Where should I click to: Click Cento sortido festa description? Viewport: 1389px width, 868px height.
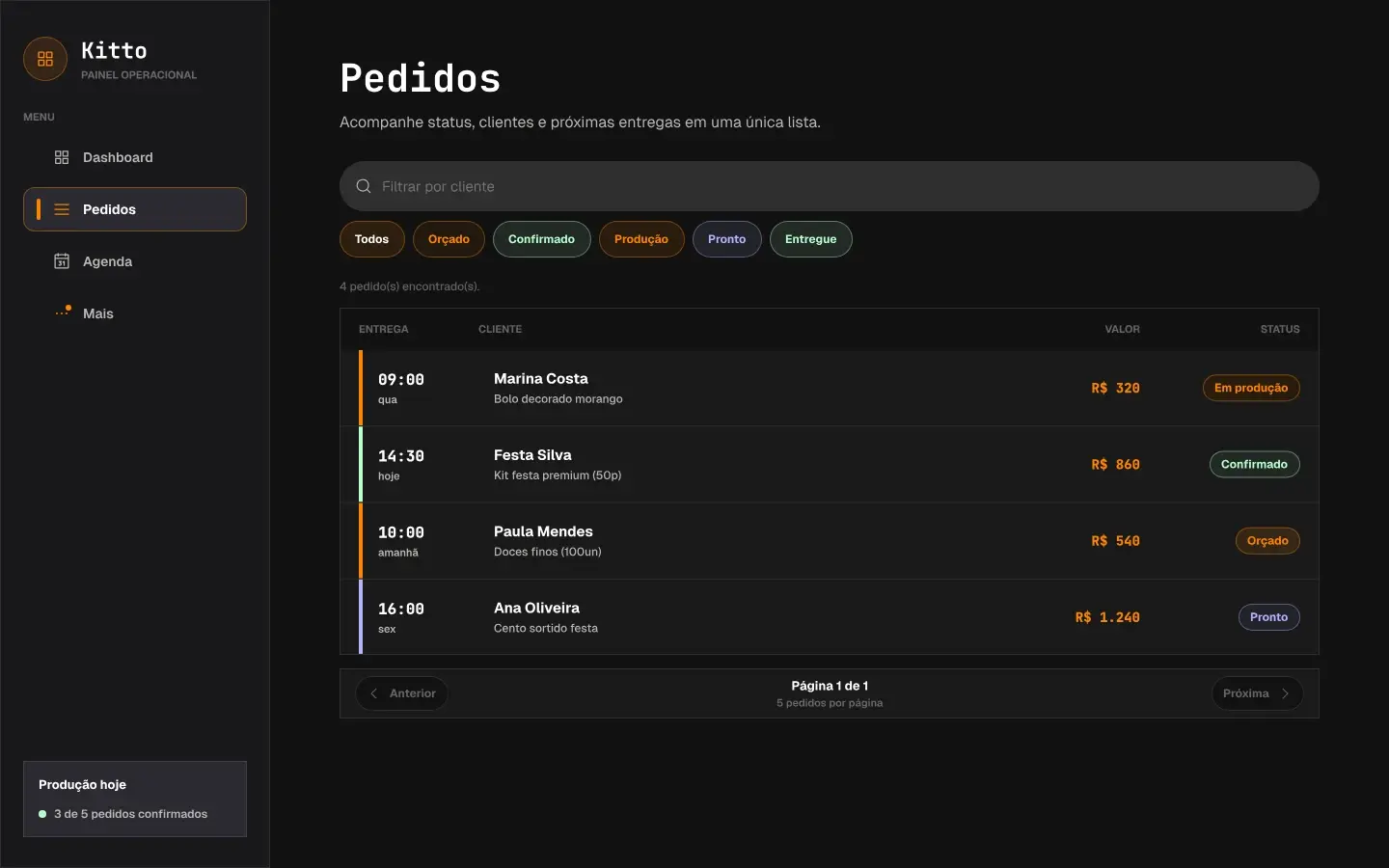coord(546,628)
